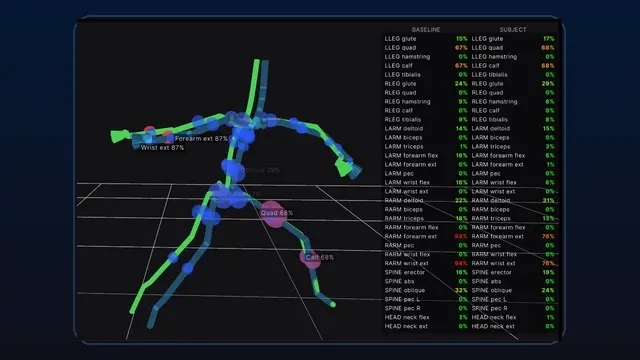Select SPINE oblique in the SUBJECT column
Screen dimensions: 640x360
click(x=513, y=290)
